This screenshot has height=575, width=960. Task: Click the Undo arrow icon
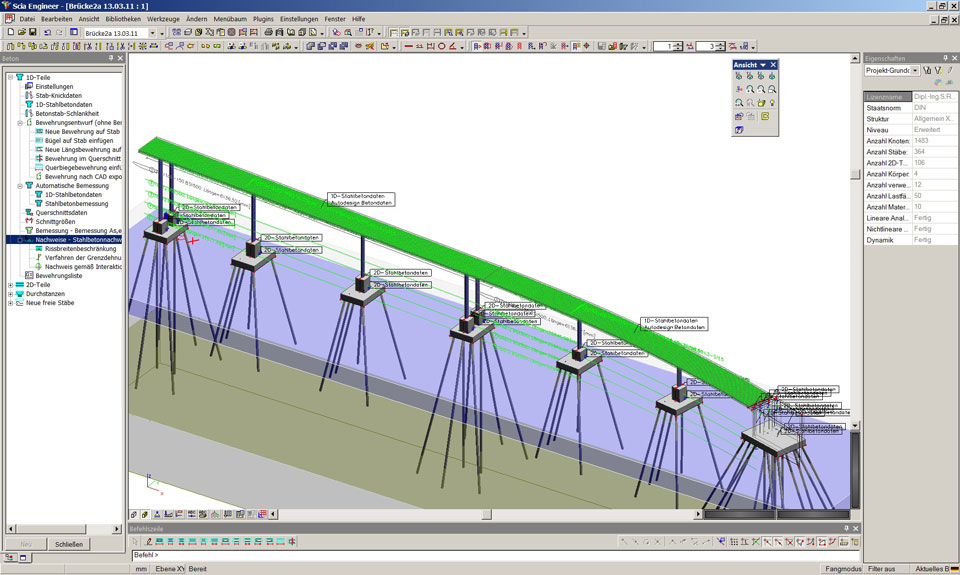tap(49, 32)
